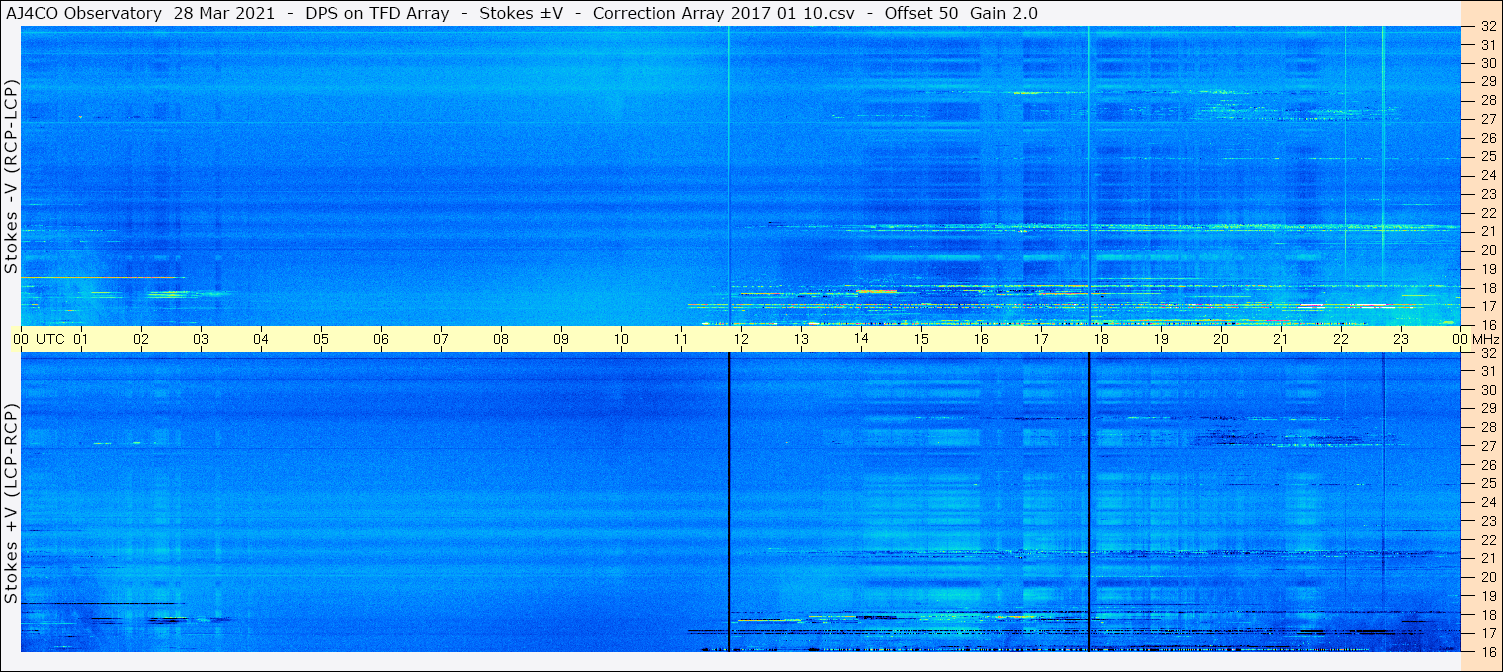This screenshot has height=672, width=1503.
Task: Click 24 MHz label in Stokes -V panel
Action: [1488, 175]
